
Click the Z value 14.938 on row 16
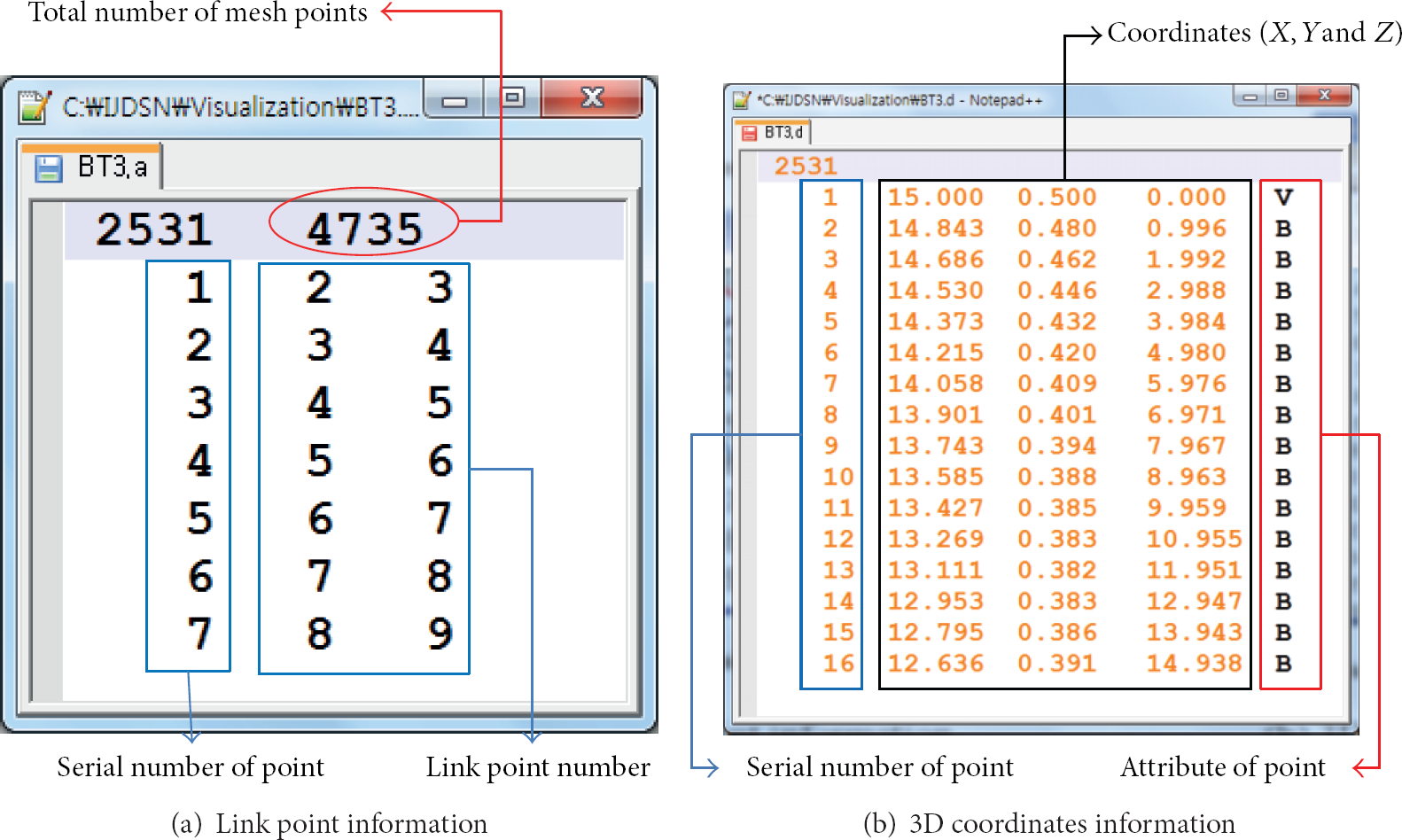click(1195, 664)
